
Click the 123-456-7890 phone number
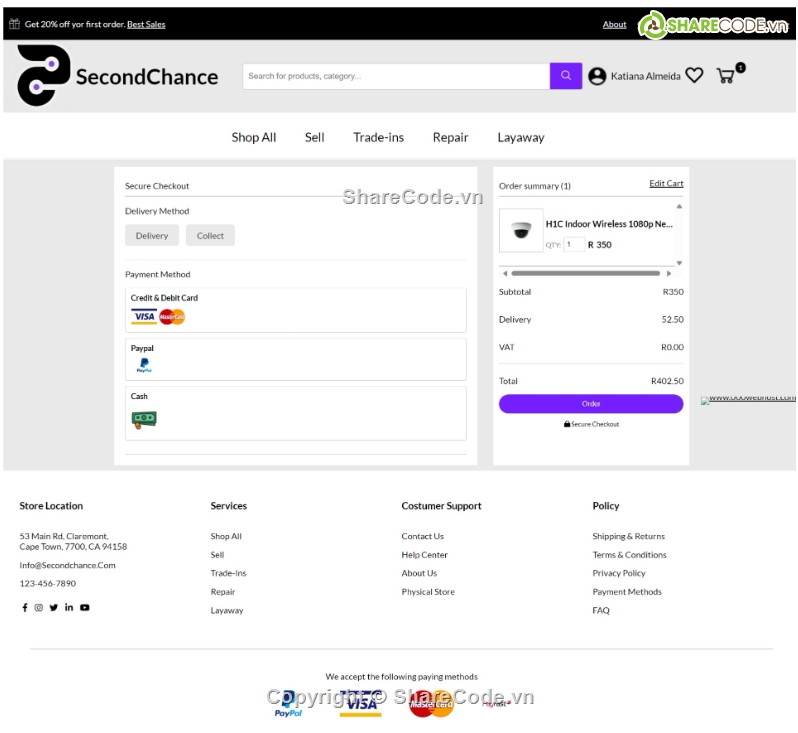pos(47,583)
